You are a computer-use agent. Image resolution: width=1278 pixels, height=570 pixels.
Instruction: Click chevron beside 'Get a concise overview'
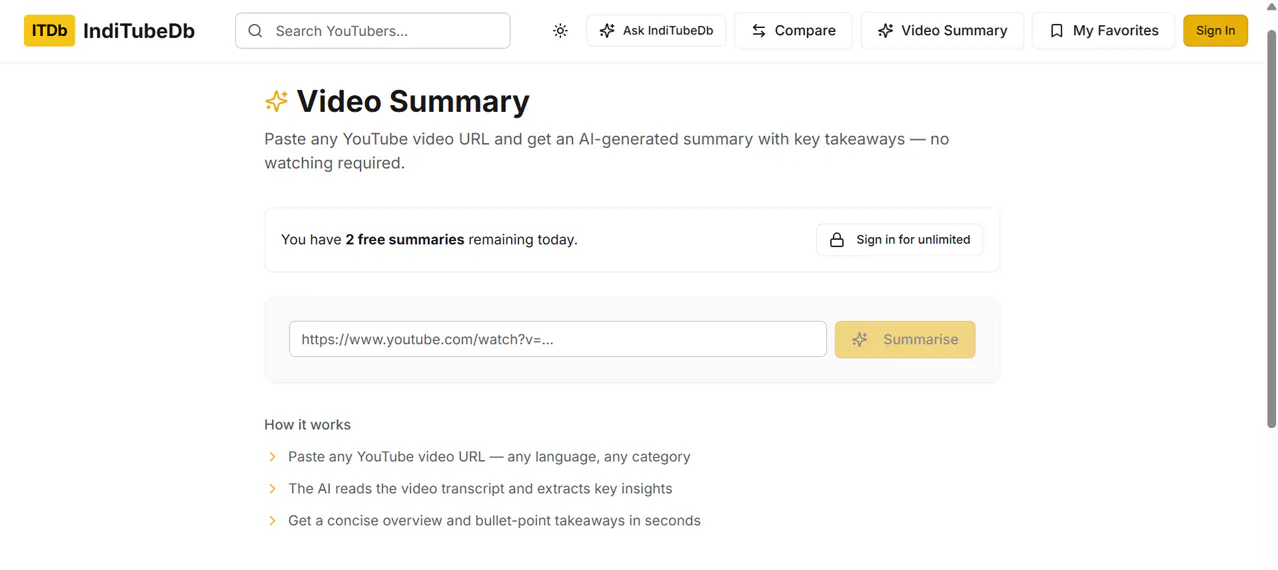click(x=272, y=521)
